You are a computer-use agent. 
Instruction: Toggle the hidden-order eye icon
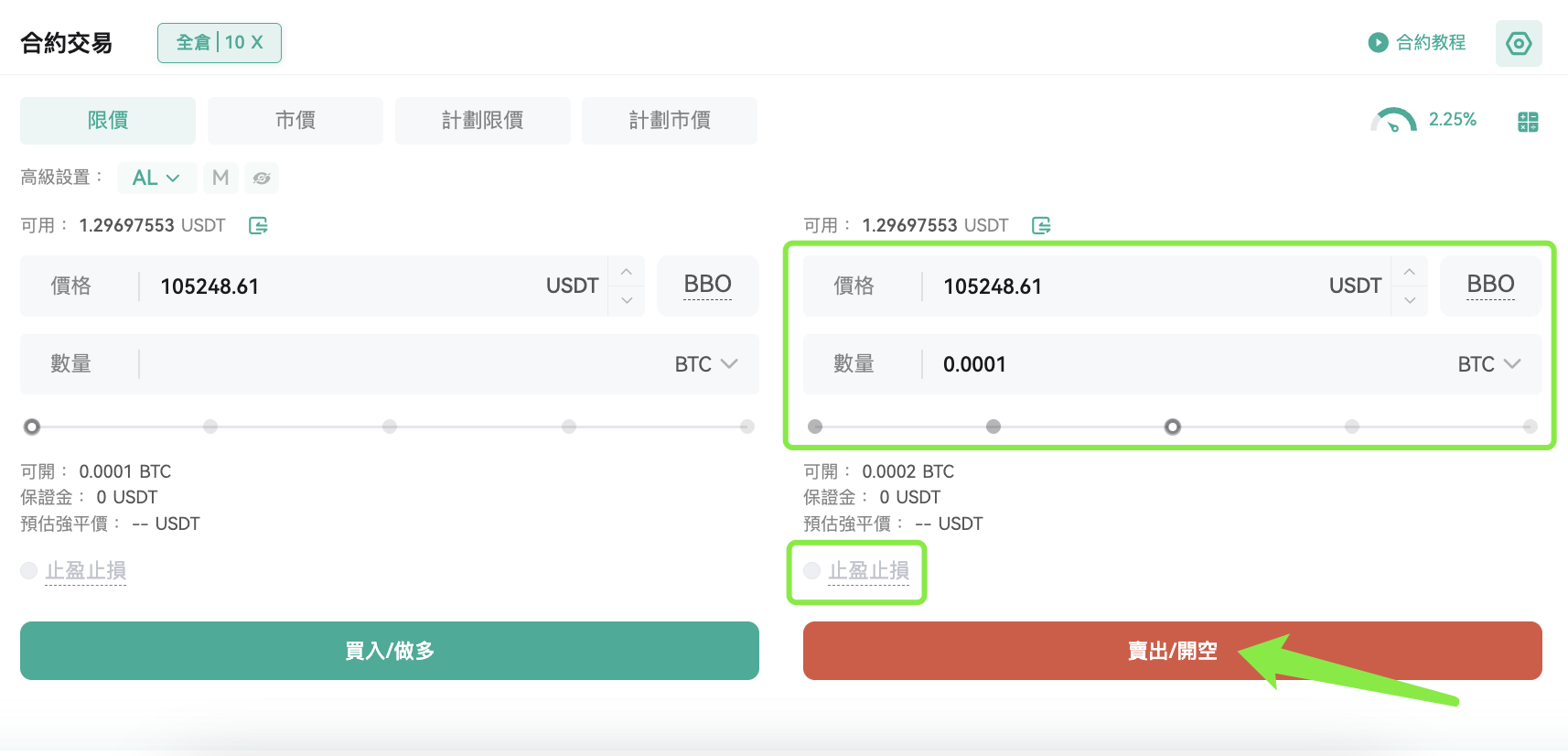click(x=262, y=178)
